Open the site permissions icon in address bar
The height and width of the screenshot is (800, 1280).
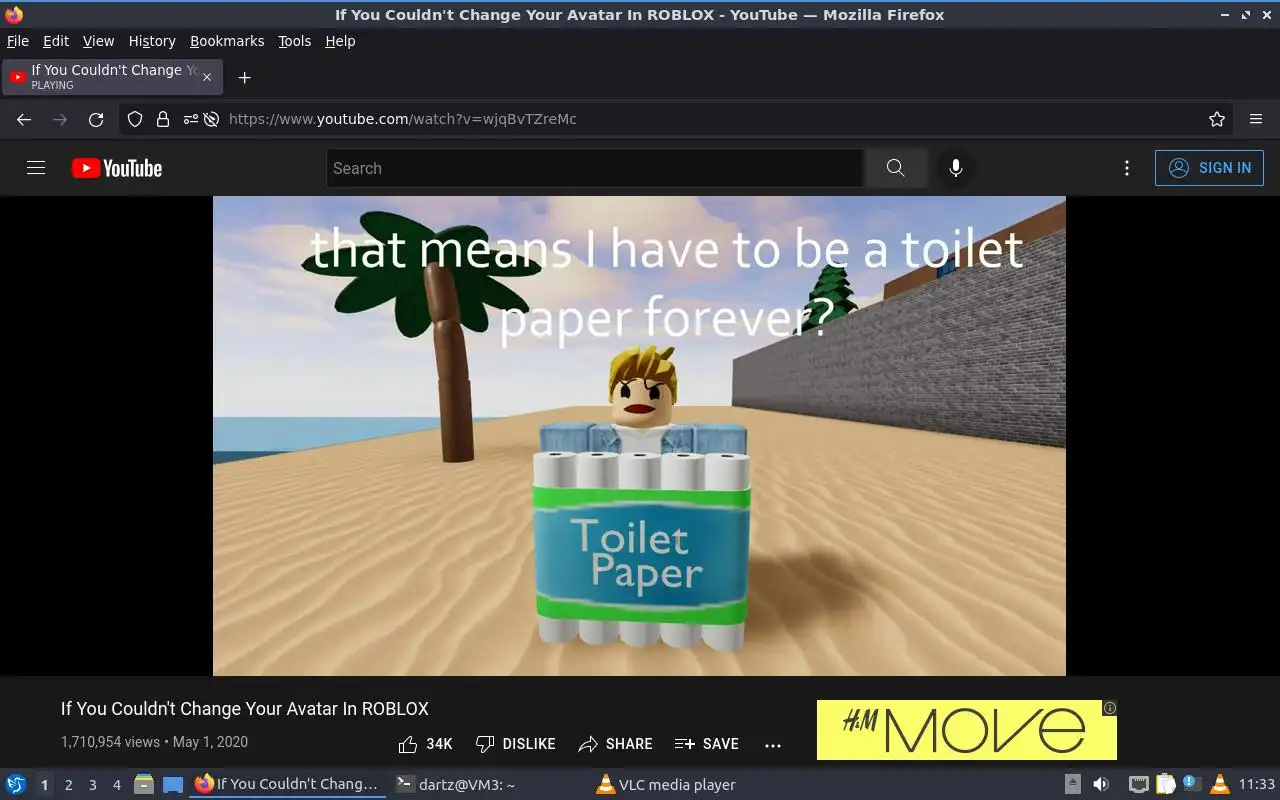coord(190,119)
